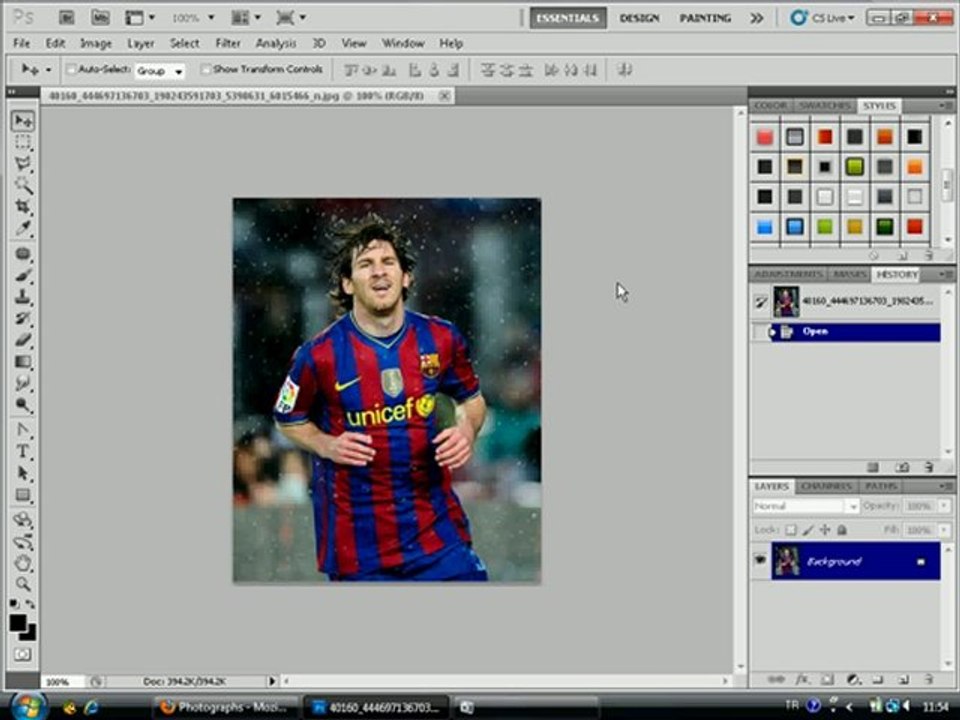Click the Background layer thumbnail
This screenshot has height=720, width=960.
pyautogui.click(x=787, y=561)
